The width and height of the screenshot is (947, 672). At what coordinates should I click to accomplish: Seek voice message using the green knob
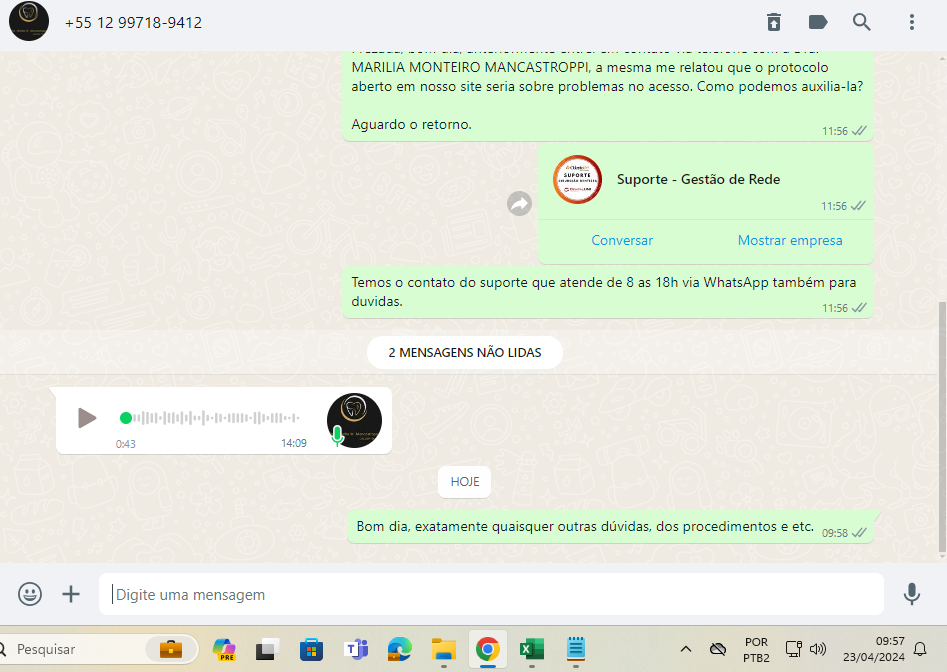pyautogui.click(x=126, y=418)
